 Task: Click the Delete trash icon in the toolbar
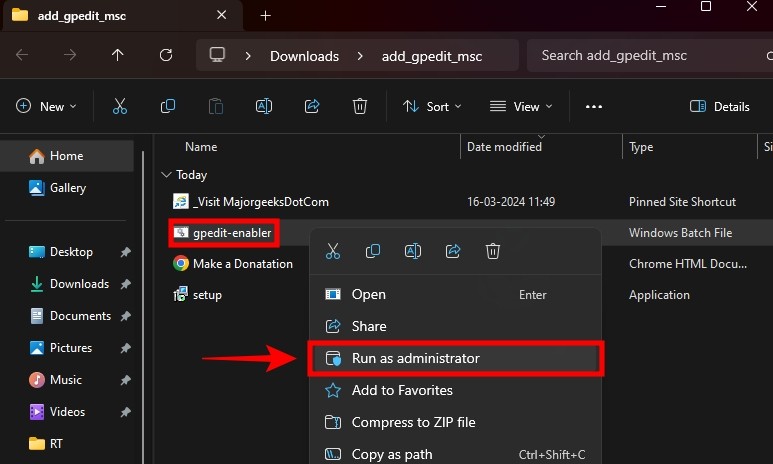point(360,107)
